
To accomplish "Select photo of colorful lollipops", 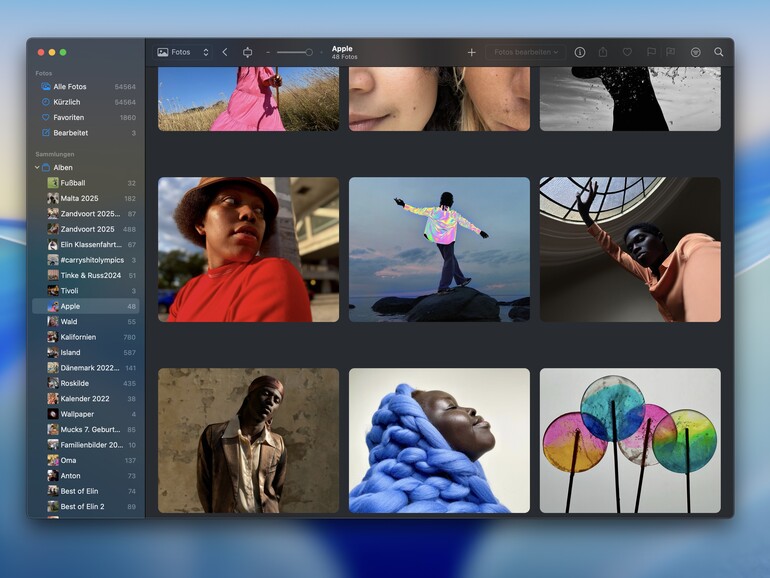I will [630, 440].
